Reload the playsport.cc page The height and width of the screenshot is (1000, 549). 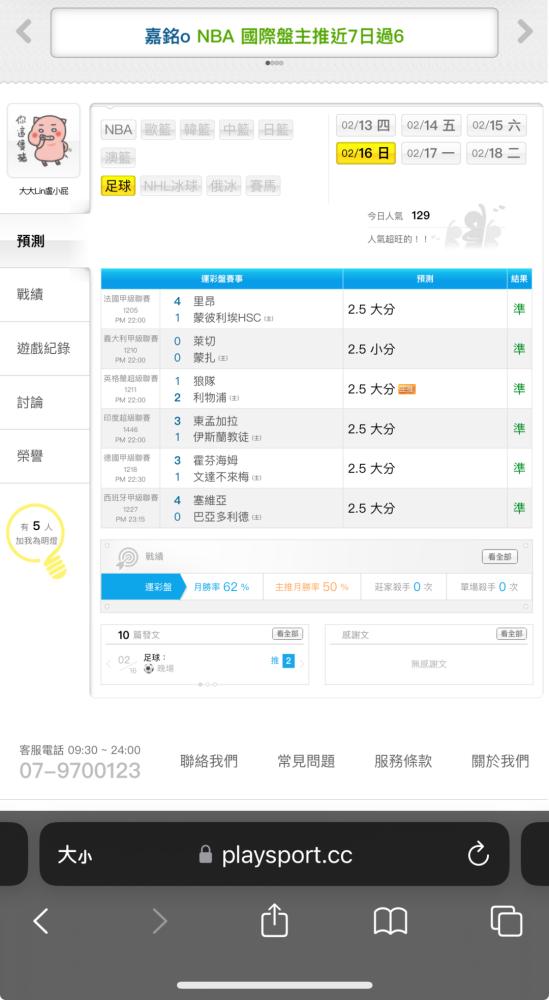tap(478, 855)
